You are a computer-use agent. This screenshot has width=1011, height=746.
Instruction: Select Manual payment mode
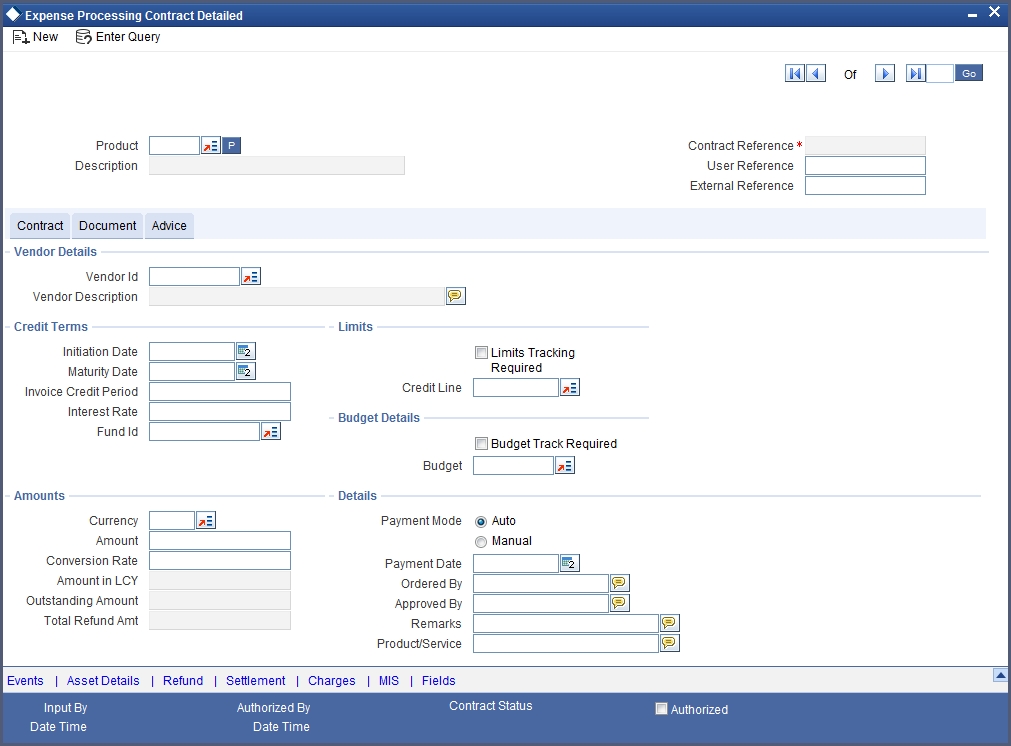click(x=481, y=542)
